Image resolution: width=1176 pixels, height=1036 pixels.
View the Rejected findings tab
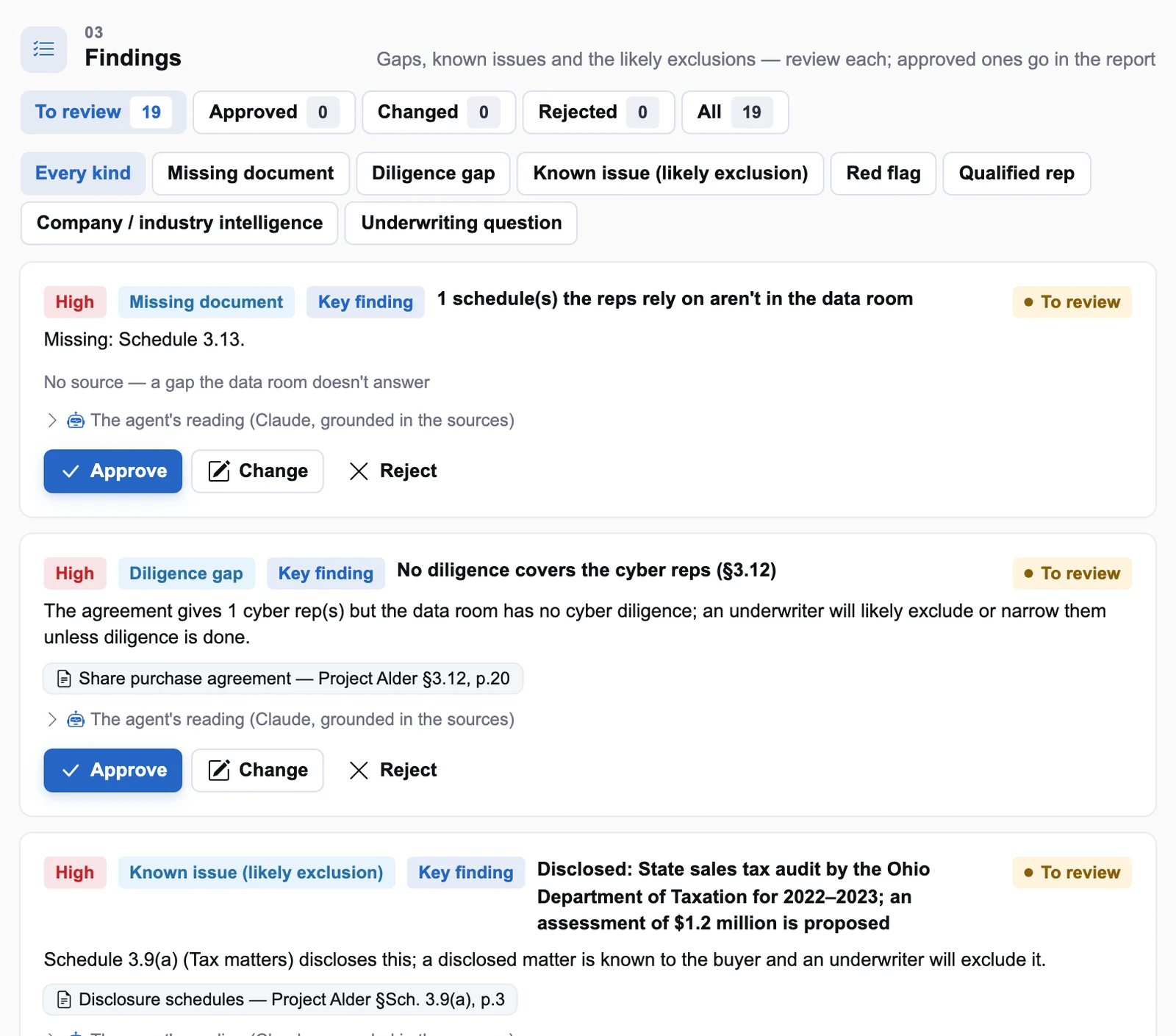(599, 112)
